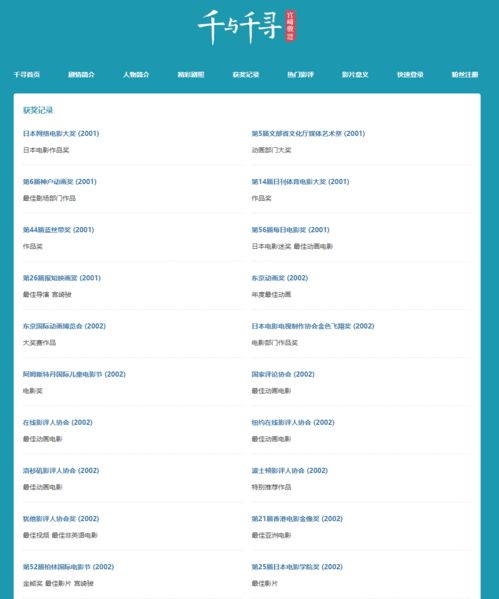Open the 第52届柏林国际电影节 (2002) link

tap(68, 567)
